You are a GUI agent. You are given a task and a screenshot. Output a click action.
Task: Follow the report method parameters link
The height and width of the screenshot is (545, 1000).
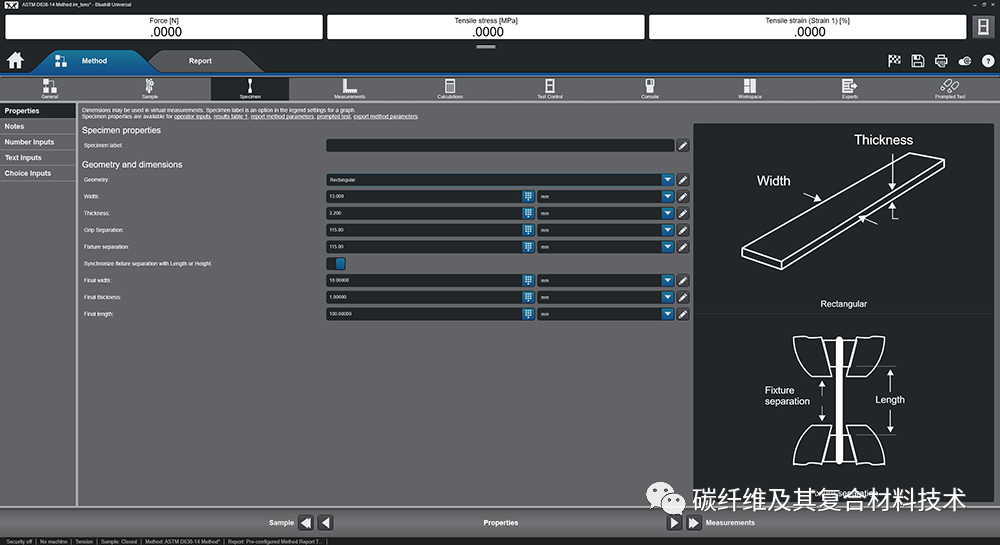(x=282, y=117)
